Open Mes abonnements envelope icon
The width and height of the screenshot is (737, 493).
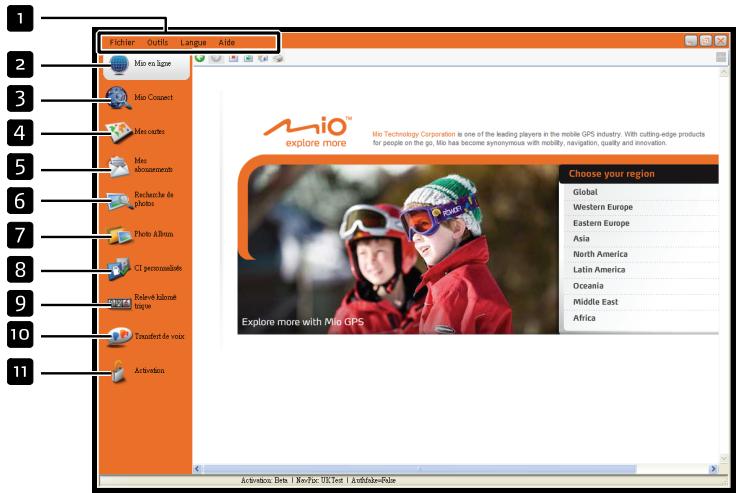(x=118, y=166)
